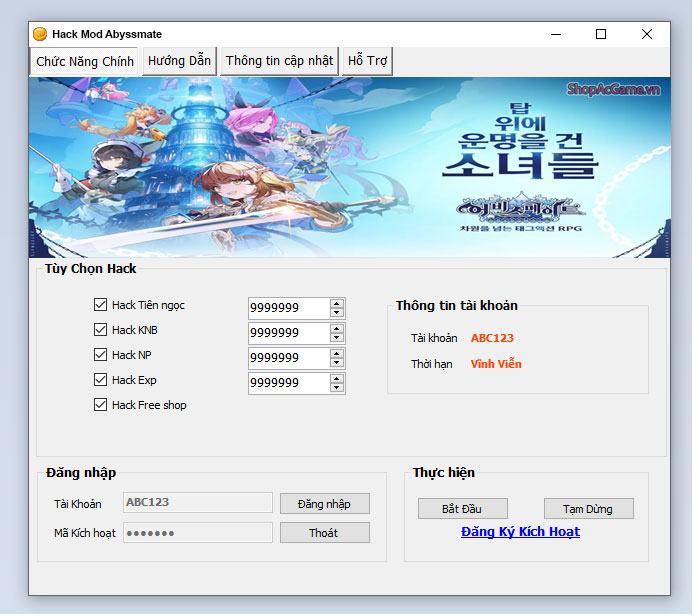Decrease the Hack KNB value with down arrow
693x616 pixels.
coord(337,338)
